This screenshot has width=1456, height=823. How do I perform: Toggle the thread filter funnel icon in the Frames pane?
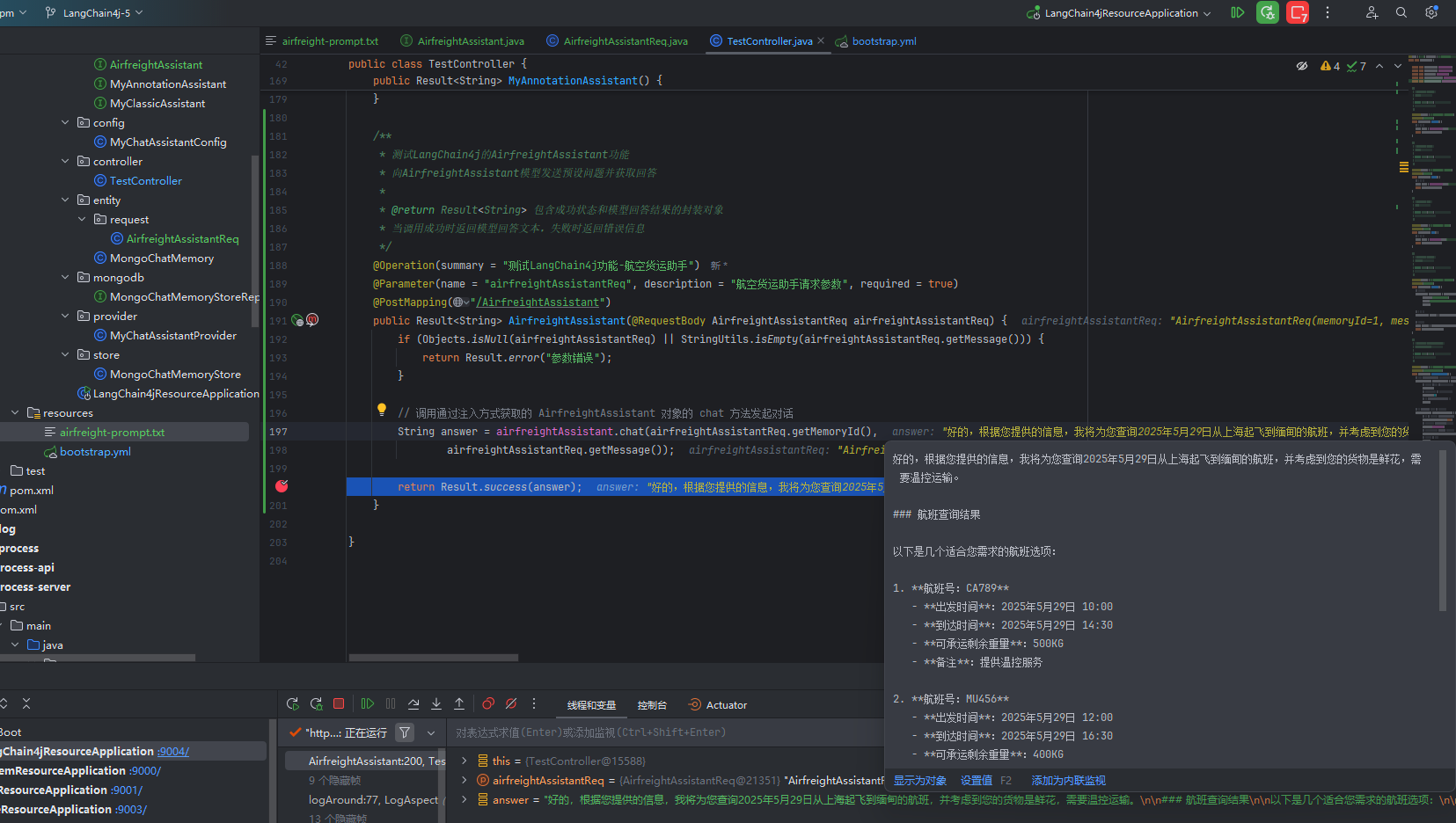point(405,732)
